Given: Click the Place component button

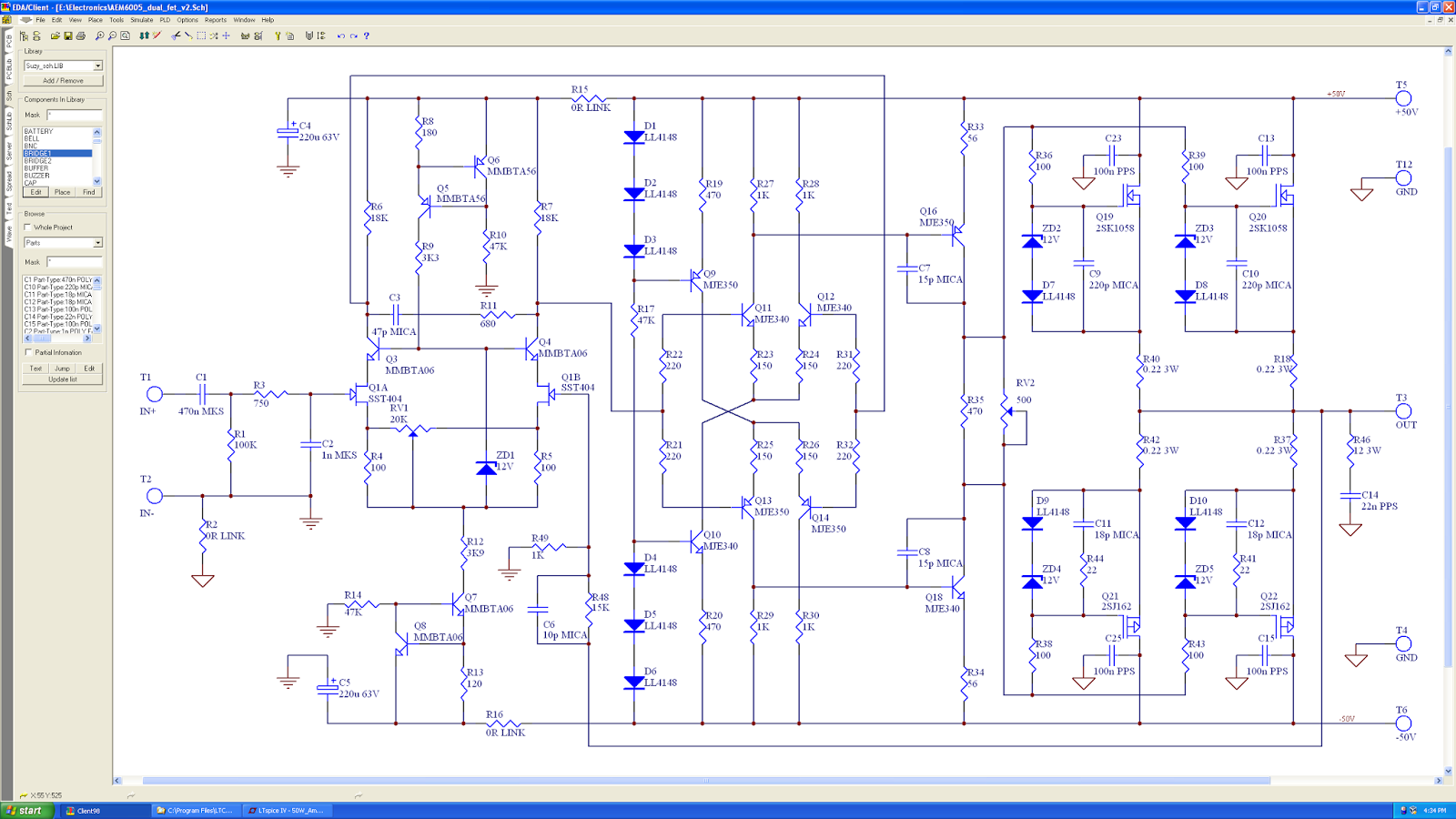Looking at the screenshot, I should (62, 192).
